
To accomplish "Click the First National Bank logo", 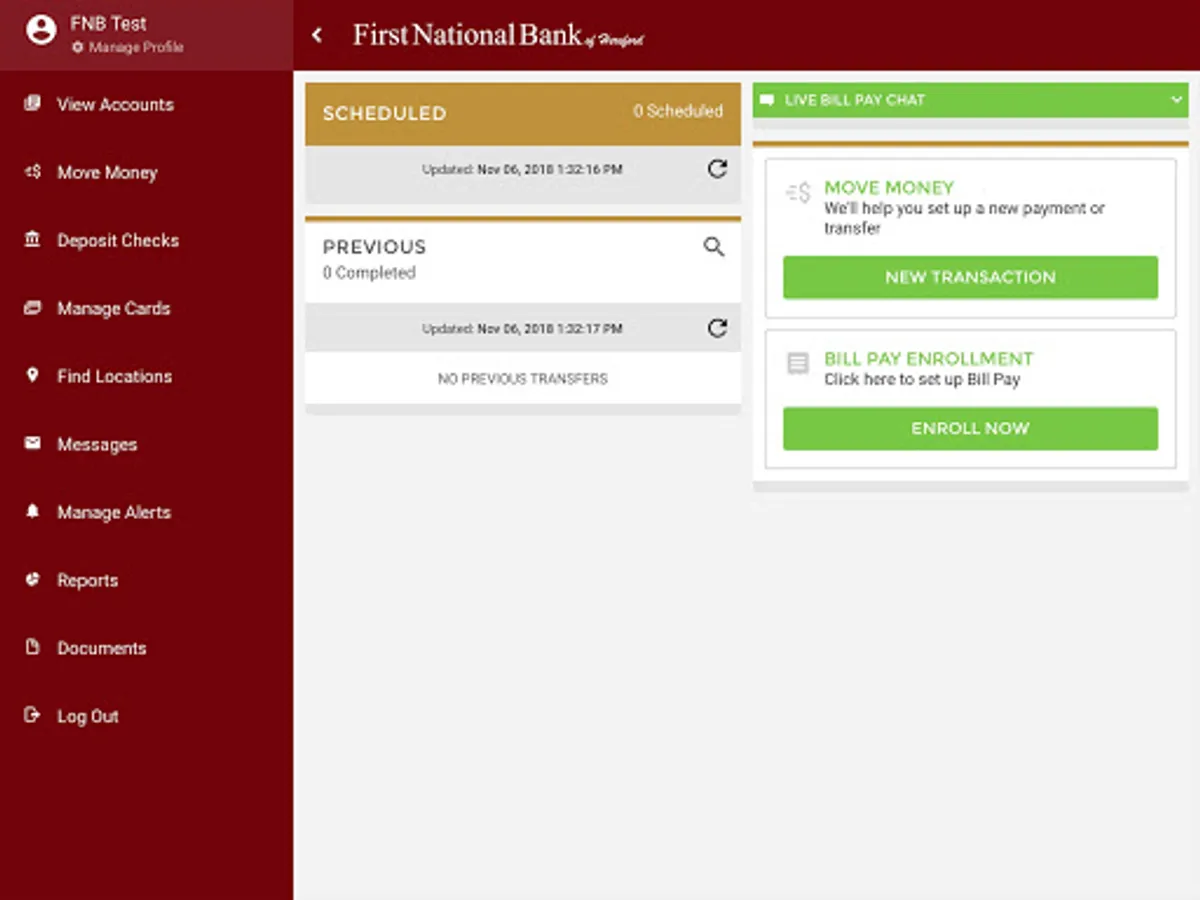I will coord(498,35).
